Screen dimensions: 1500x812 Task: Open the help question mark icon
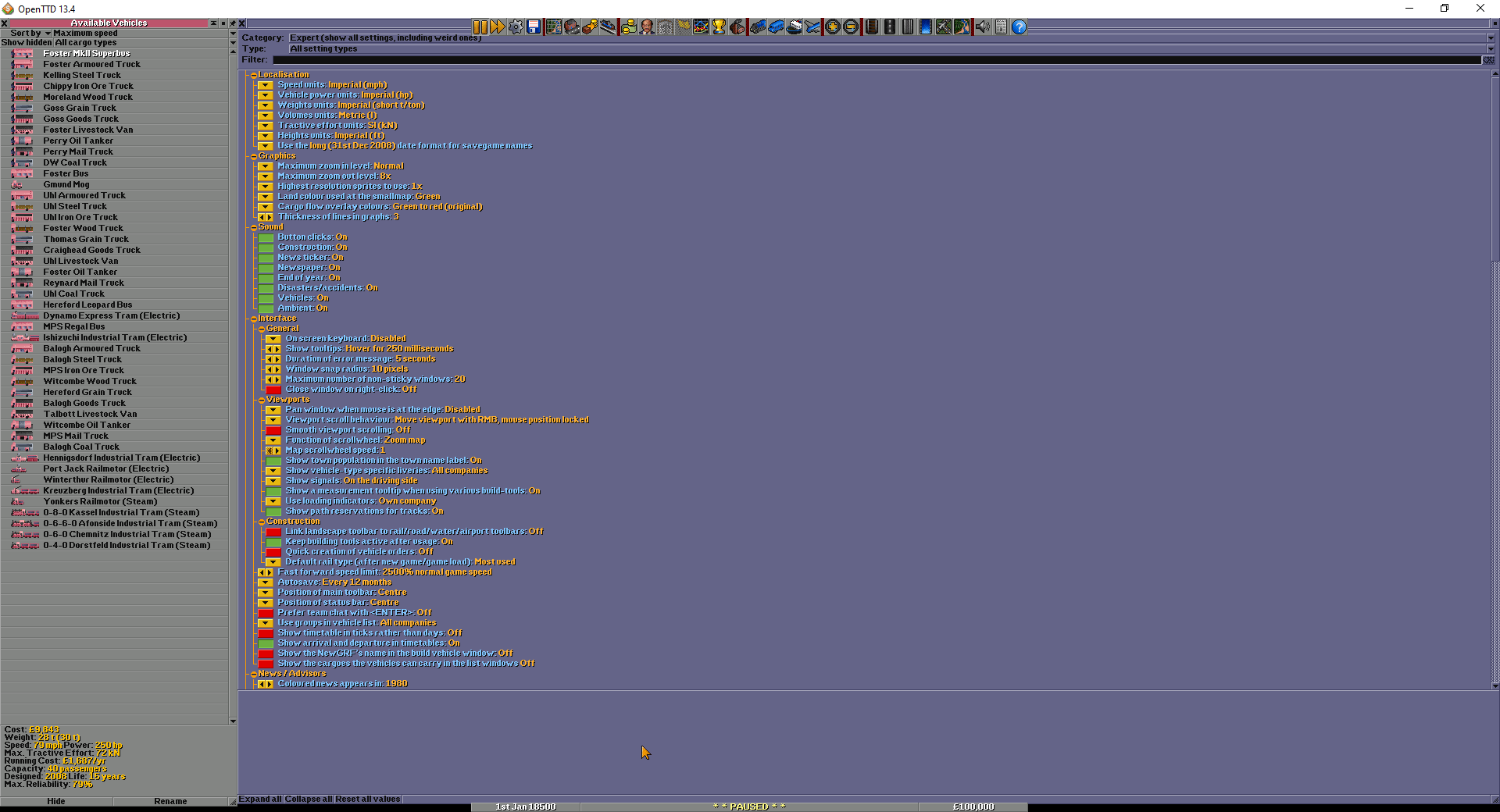1019,27
